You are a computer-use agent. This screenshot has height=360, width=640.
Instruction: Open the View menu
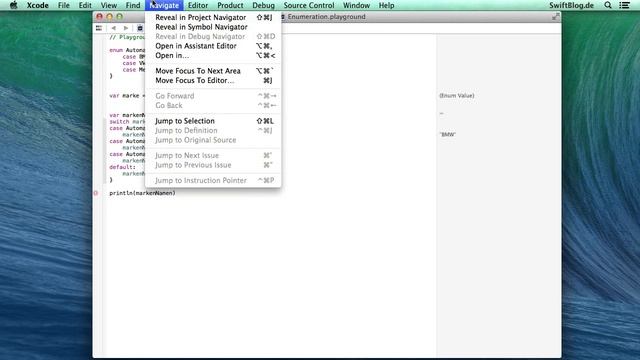109,5
